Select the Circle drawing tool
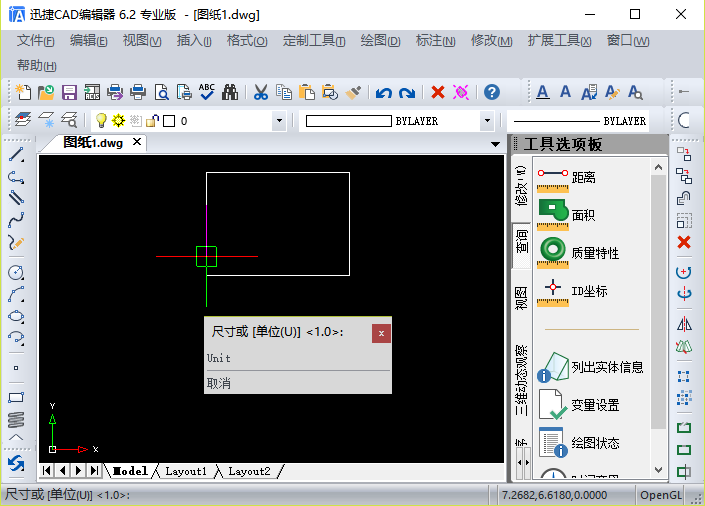This screenshot has width=705, height=506. point(16,272)
